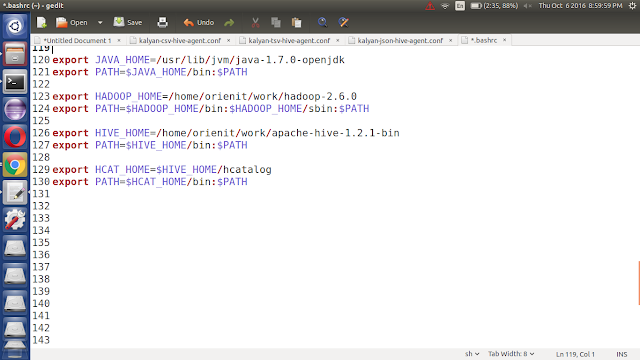Open Opera browser from launcher
The height and width of the screenshot is (360, 640).
(x=15, y=137)
